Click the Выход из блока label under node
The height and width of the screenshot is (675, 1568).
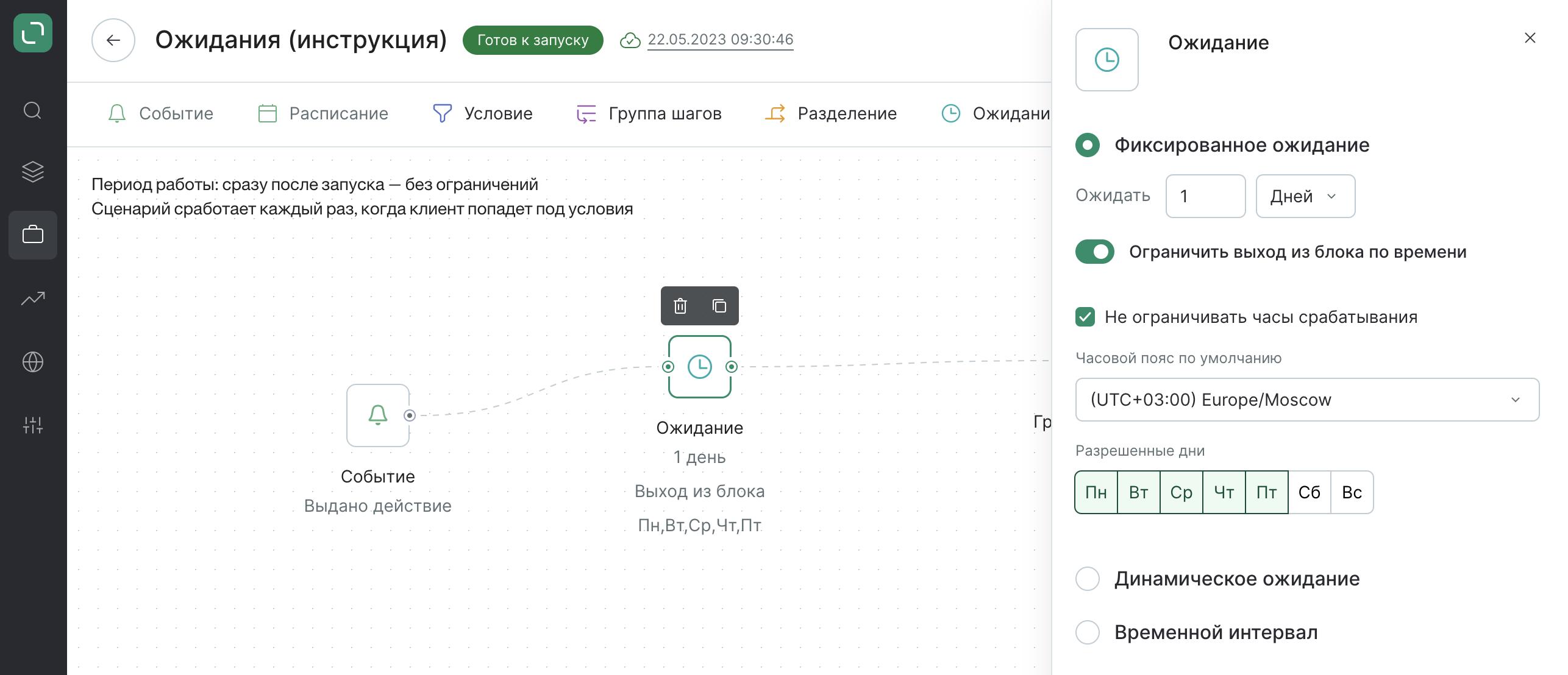click(700, 491)
